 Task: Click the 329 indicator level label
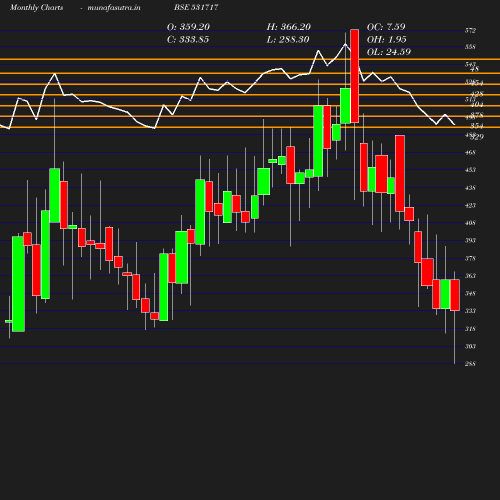[x=477, y=137]
